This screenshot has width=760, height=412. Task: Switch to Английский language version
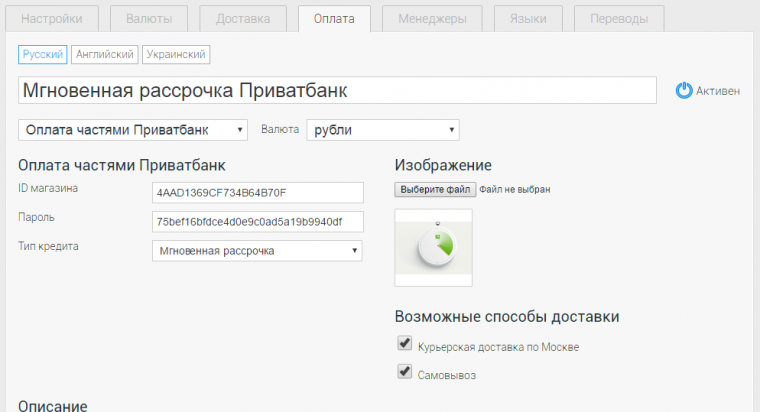[x=105, y=55]
